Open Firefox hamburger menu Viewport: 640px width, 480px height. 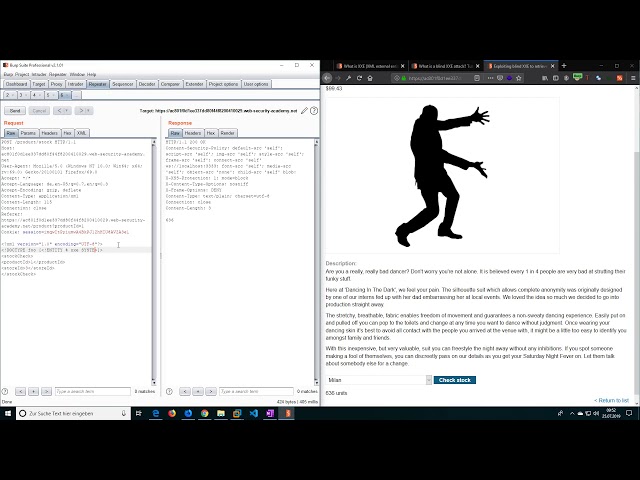(633, 78)
